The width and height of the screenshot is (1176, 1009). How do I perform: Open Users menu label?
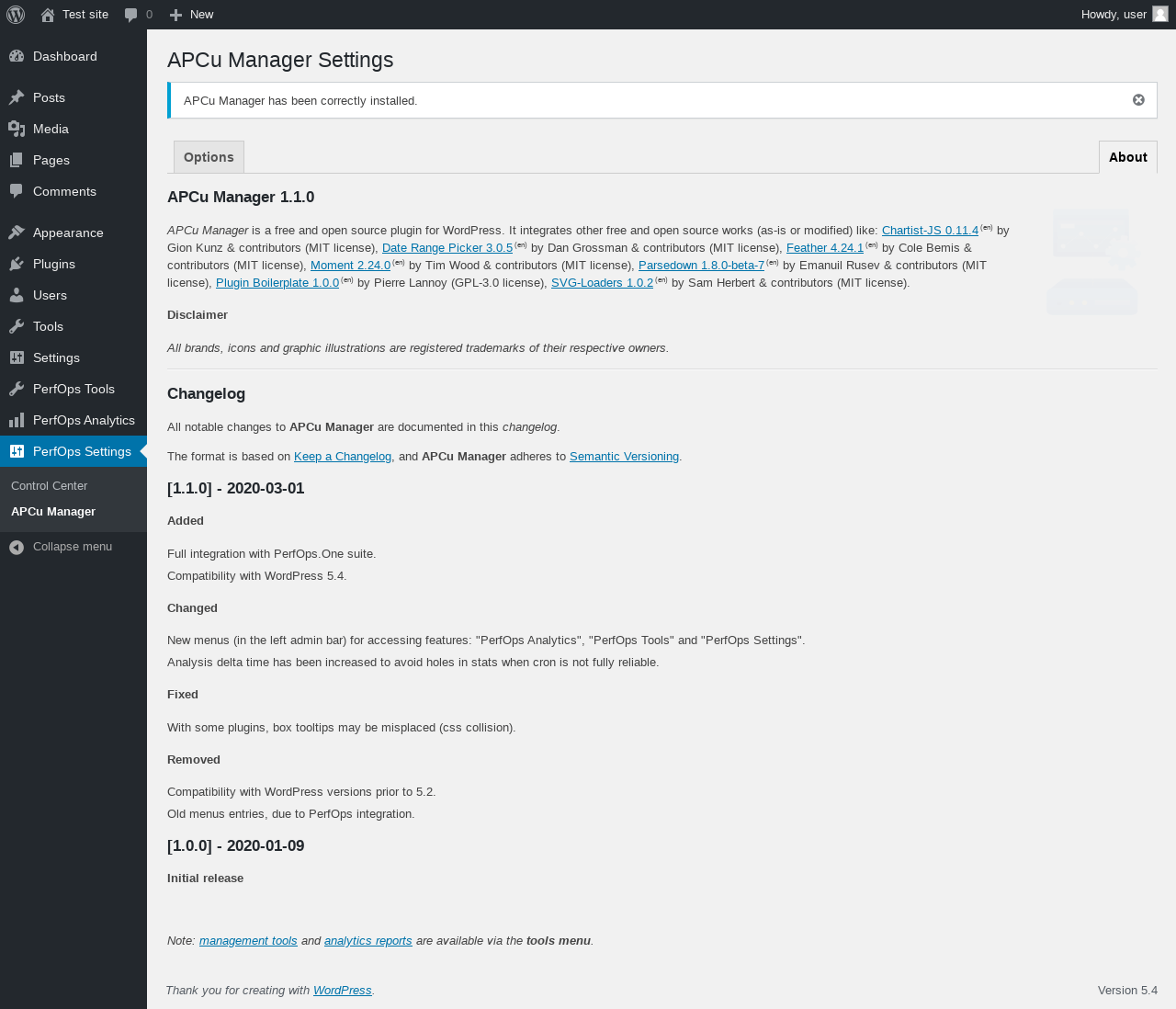point(50,295)
